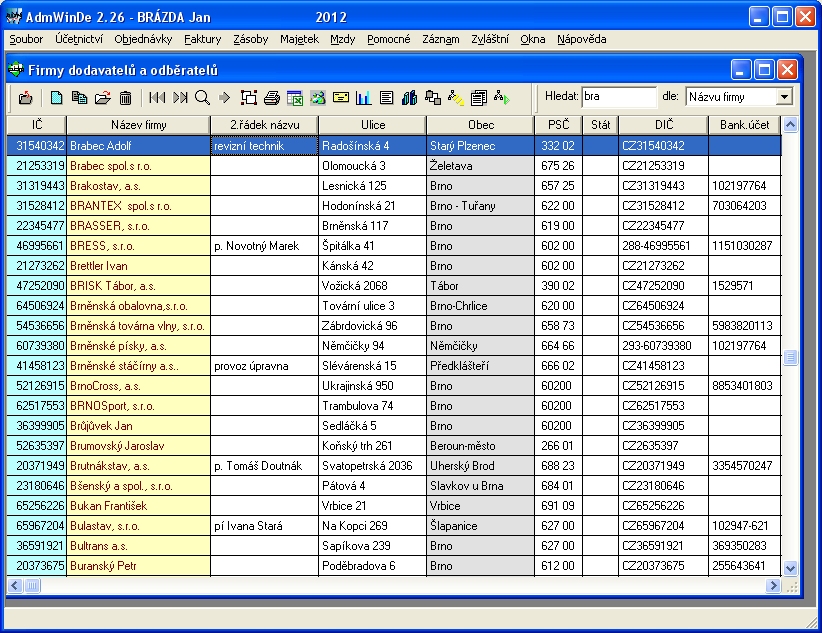Image resolution: width=822 pixels, height=633 pixels.
Task: Click the Hledat search field
Action: click(x=619, y=96)
